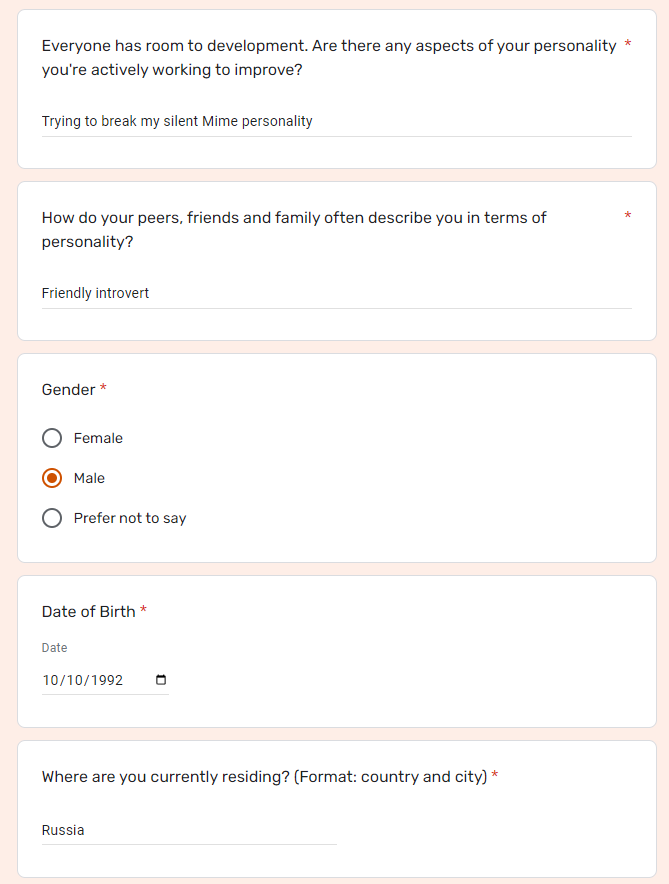This screenshot has height=884, width=669.
Task: Click the 'How do your peers' question text
Action: click(x=294, y=229)
